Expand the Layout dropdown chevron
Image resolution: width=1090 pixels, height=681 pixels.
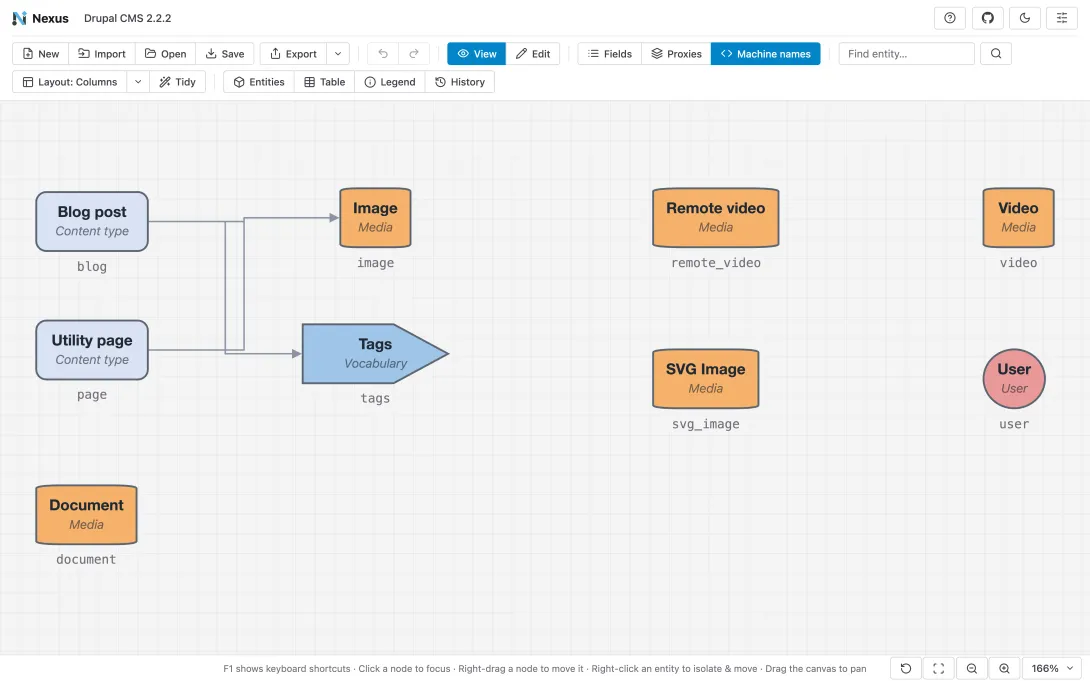click(x=138, y=82)
